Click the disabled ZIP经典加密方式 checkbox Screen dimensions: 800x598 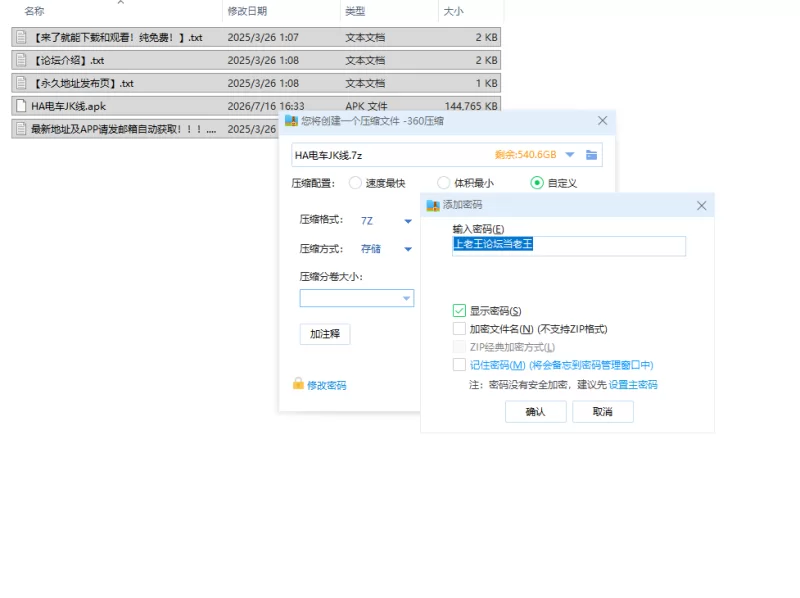point(459,347)
